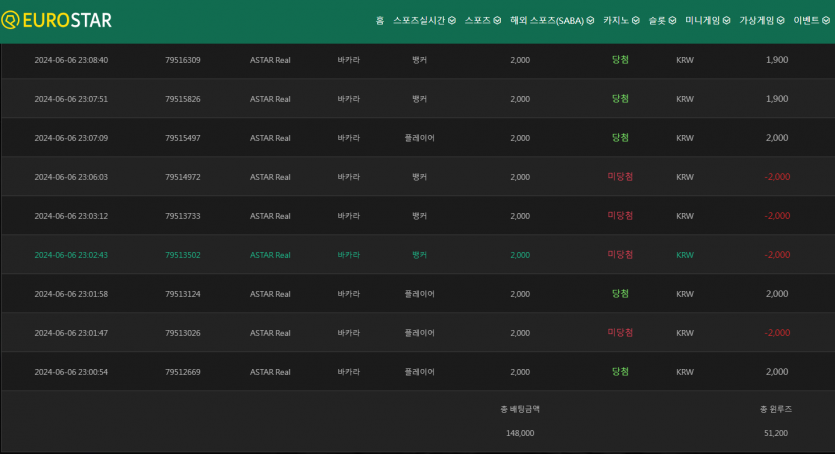Select highlighted bet ID 79513502
The image size is (835, 454).
coord(183,255)
